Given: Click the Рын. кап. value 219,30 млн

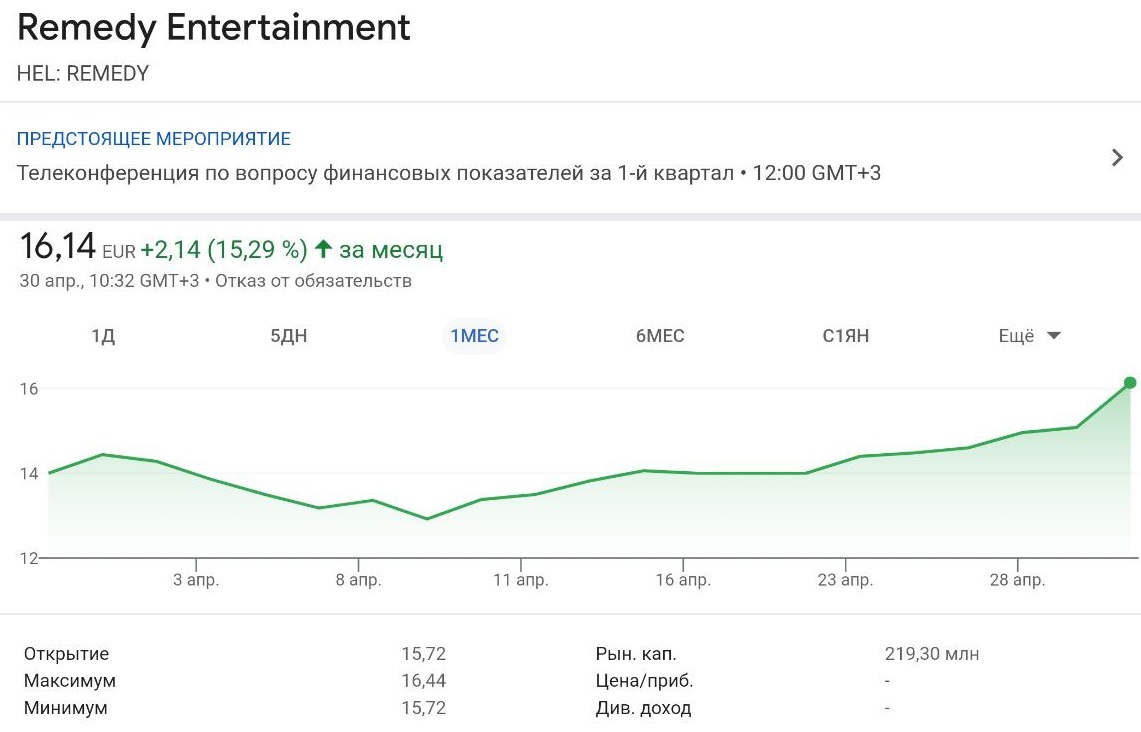Looking at the screenshot, I should tap(931, 654).
